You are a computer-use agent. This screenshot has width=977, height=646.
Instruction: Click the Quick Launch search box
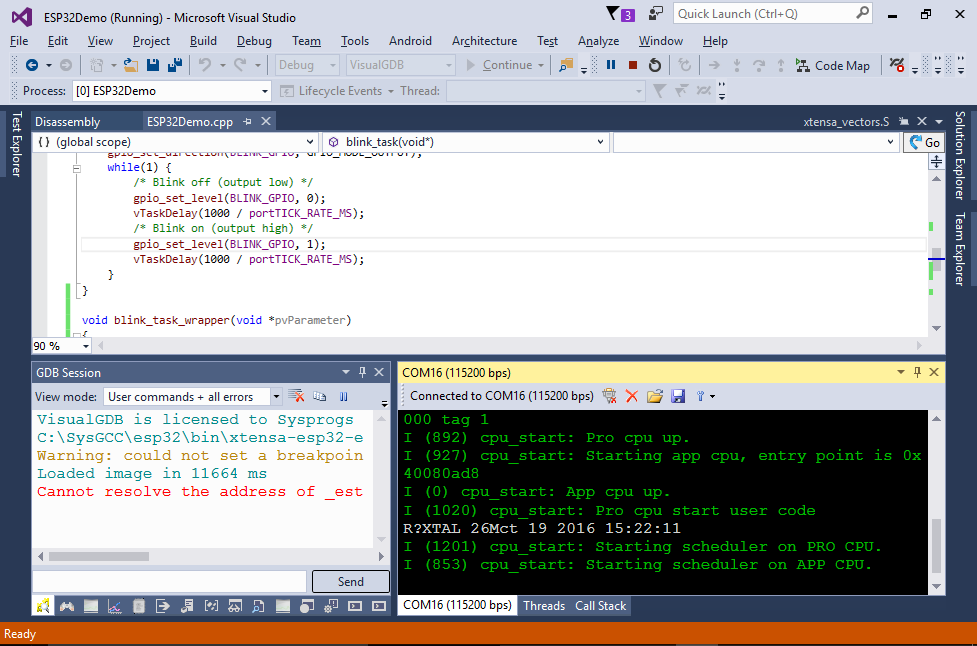pos(773,14)
